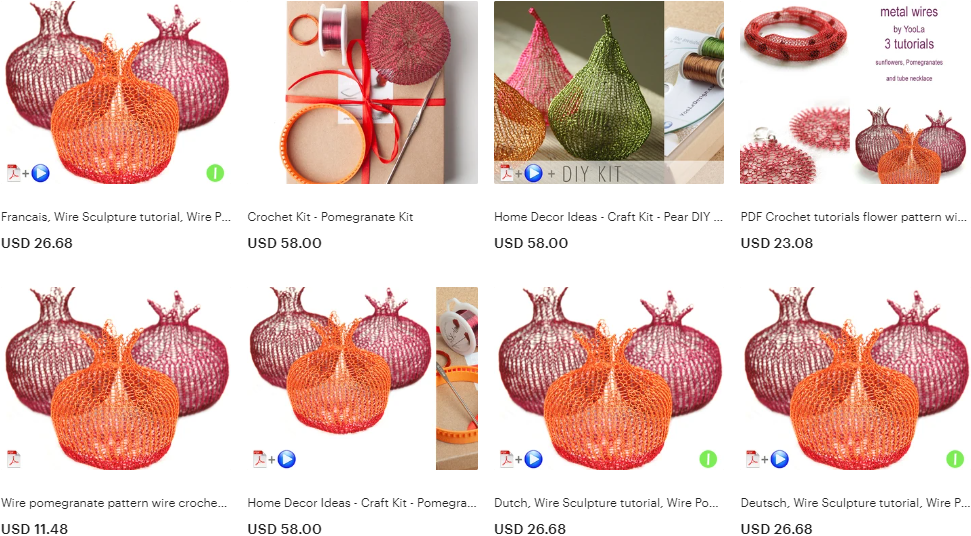Click the PDF icon on the Wire pomegranate pattern image
The image size is (971, 536).
14,459
